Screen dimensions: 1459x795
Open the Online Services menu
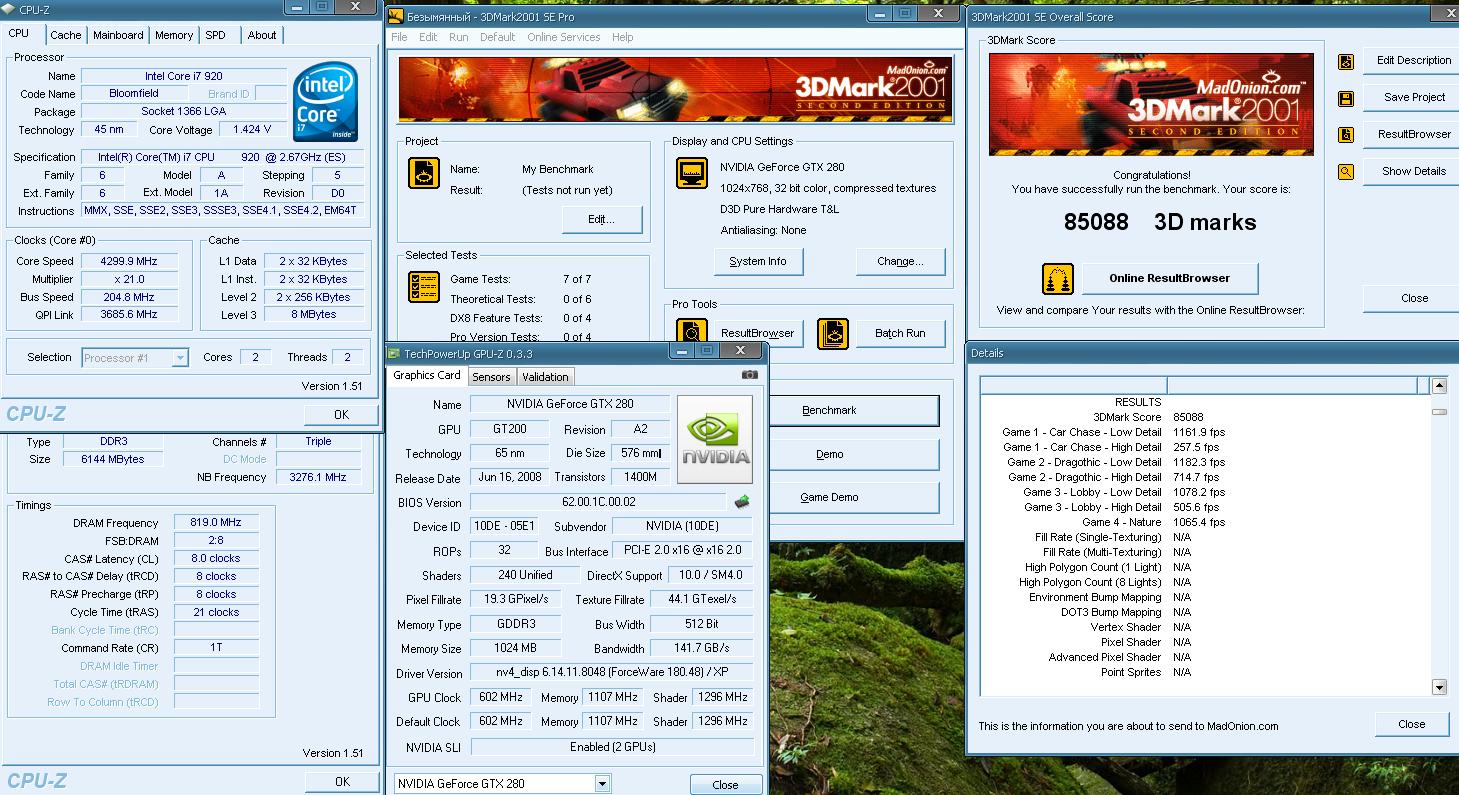564,37
